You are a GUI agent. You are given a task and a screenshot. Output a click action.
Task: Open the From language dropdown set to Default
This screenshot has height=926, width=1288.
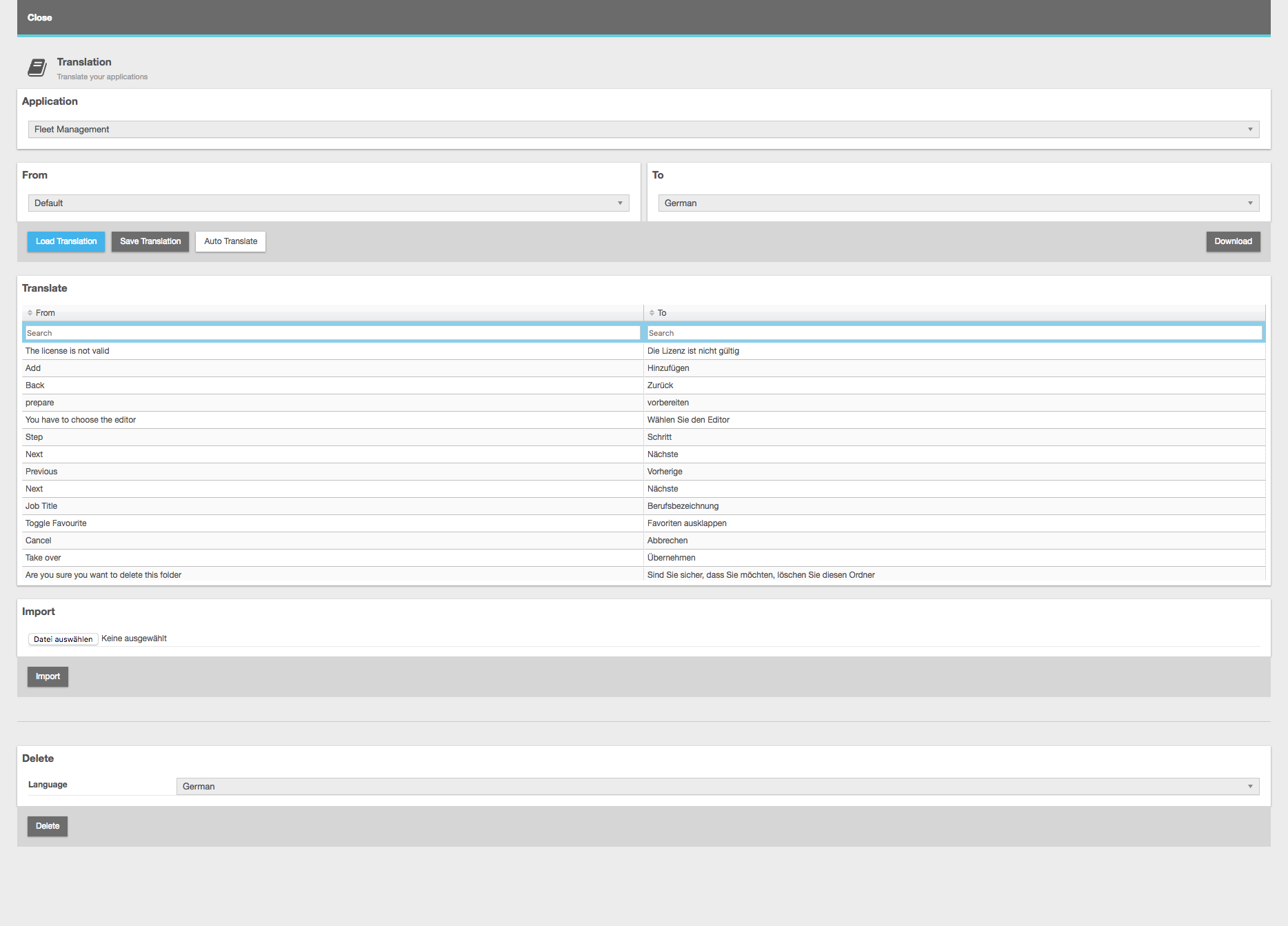[x=328, y=203]
